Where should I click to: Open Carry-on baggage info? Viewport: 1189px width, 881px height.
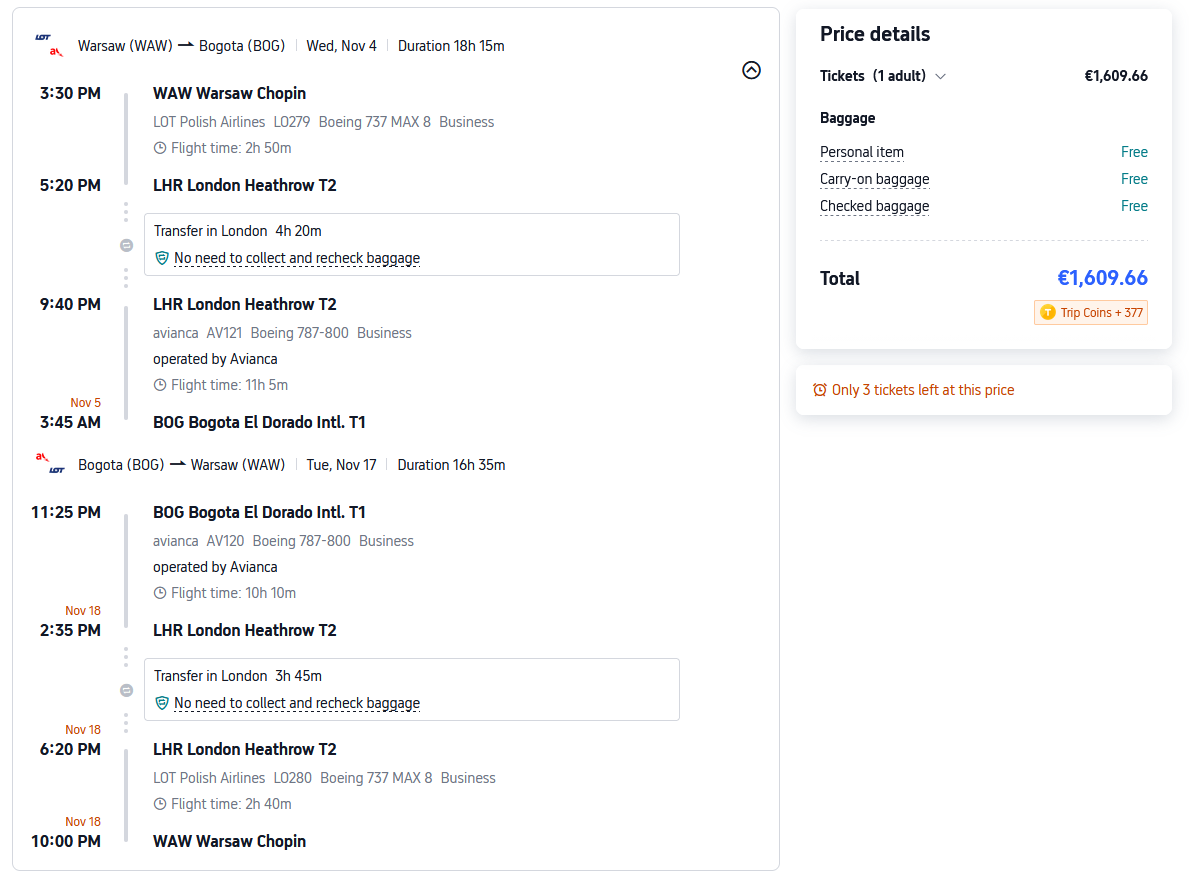[874, 180]
